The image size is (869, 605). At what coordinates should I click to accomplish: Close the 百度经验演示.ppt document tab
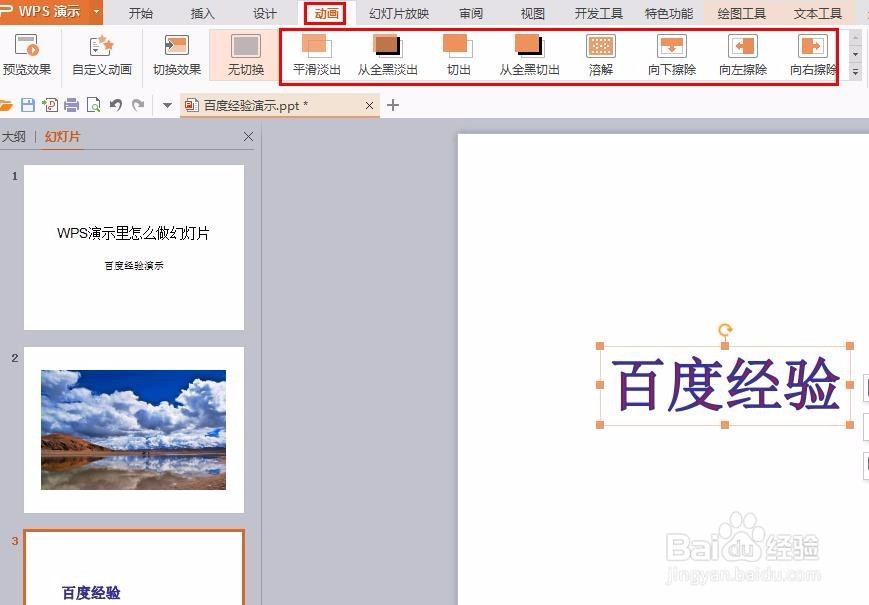pyautogui.click(x=370, y=105)
